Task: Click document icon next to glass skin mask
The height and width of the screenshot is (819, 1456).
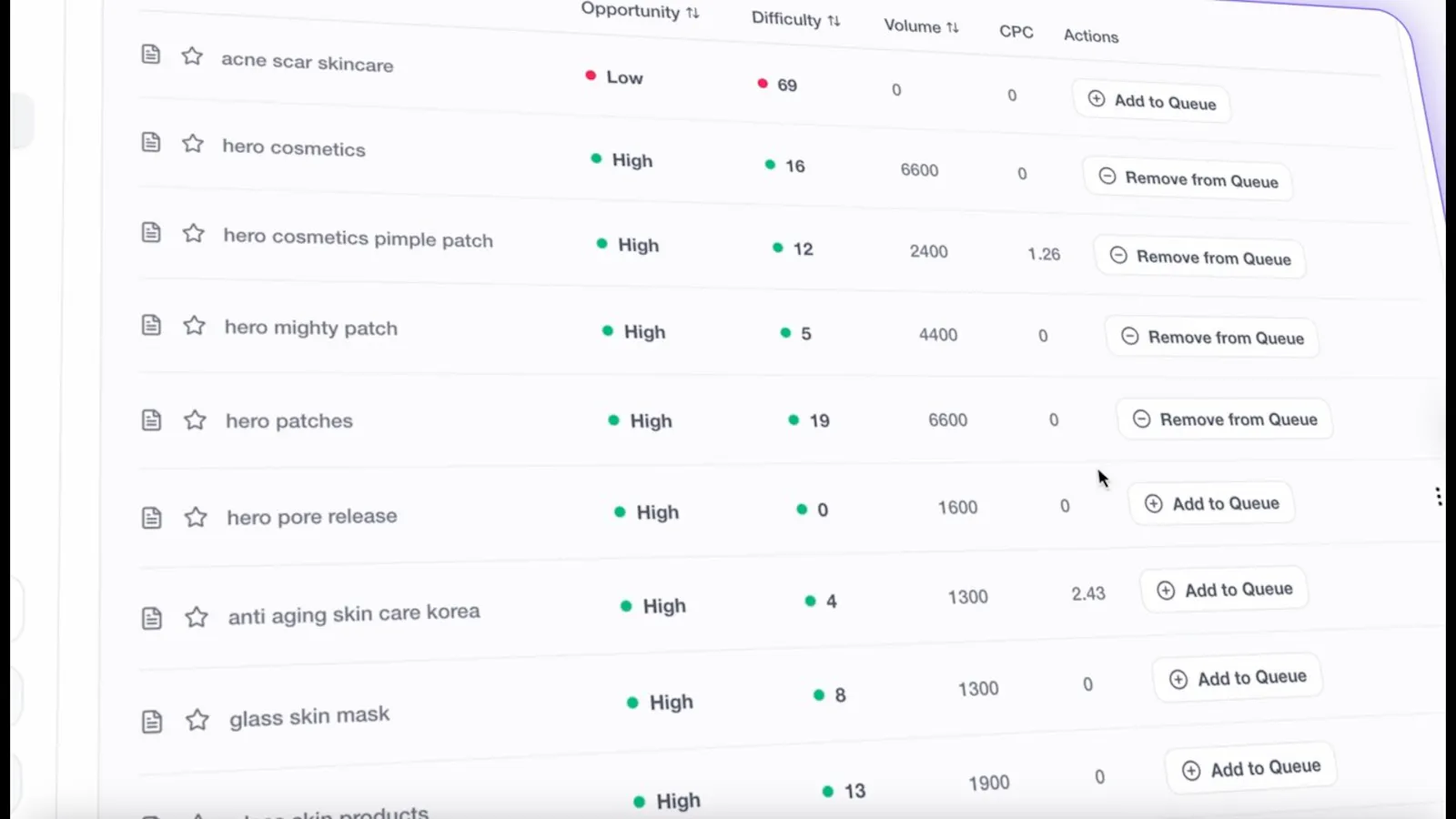Action: pos(152,722)
